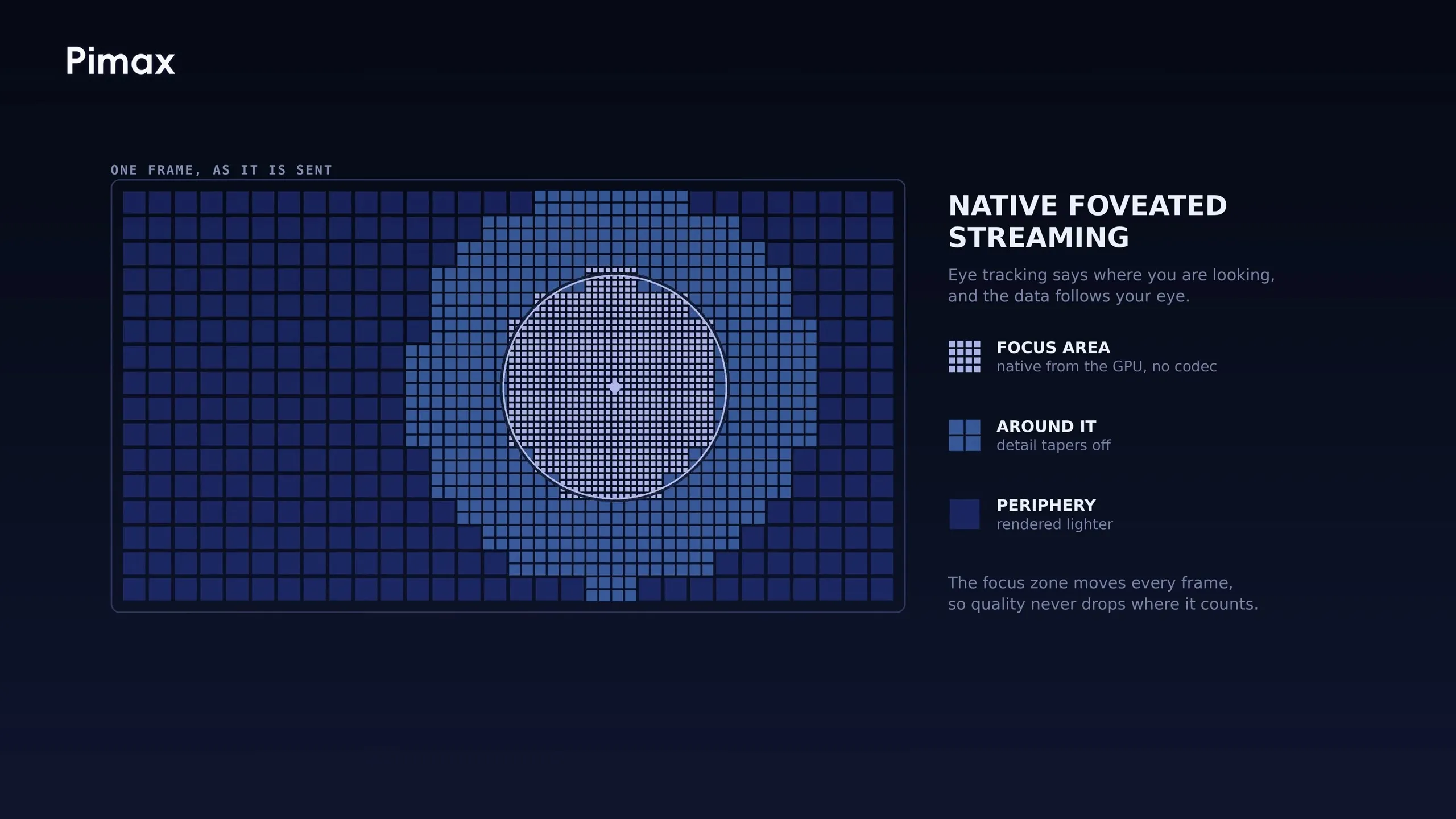The height and width of the screenshot is (819, 1456).
Task: Click the Around It legend four-square icon
Action: click(964, 435)
